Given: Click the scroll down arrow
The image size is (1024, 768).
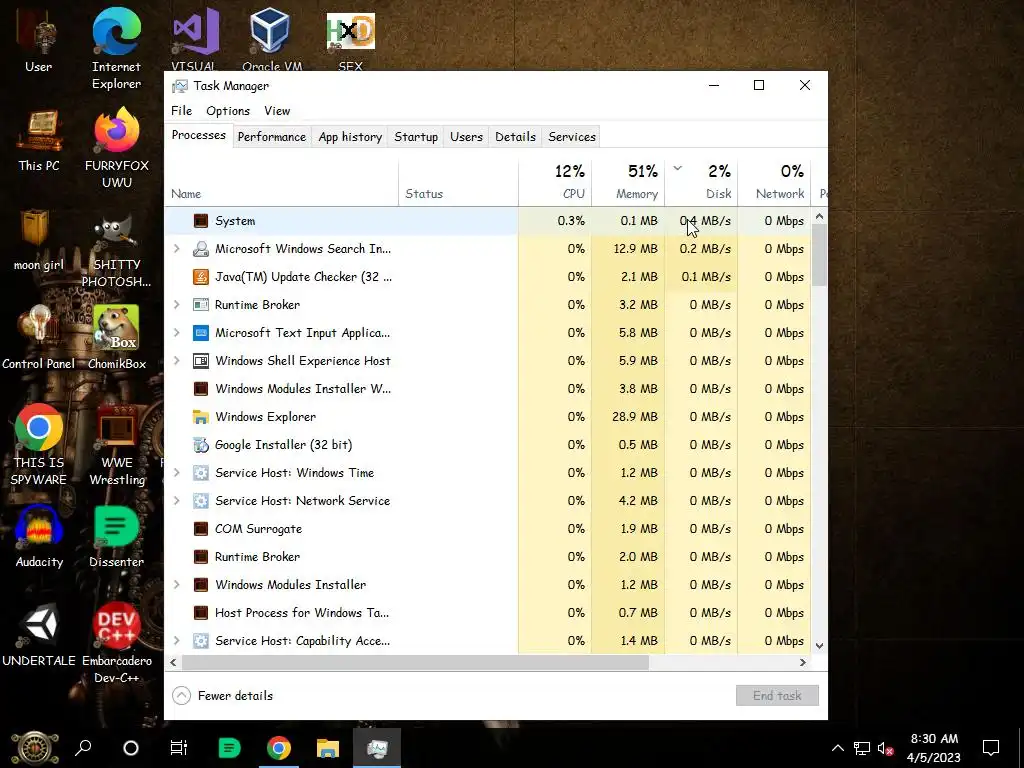Looking at the screenshot, I should [x=820, y=646].
